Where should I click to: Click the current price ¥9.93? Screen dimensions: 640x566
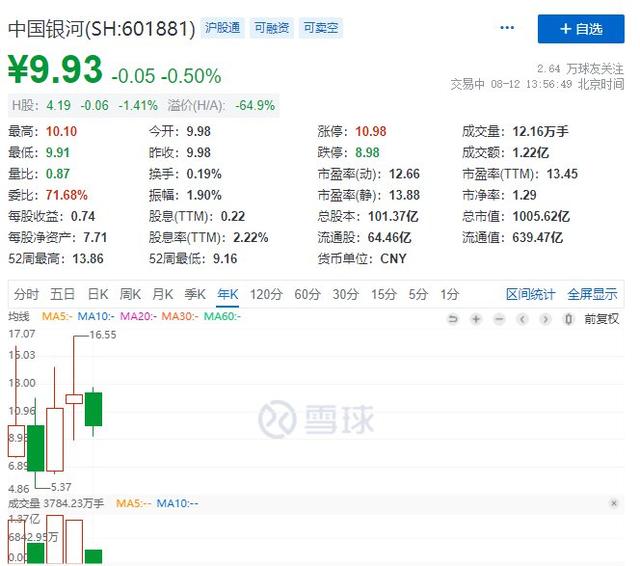pyautogui.click(x=56, y=69)
